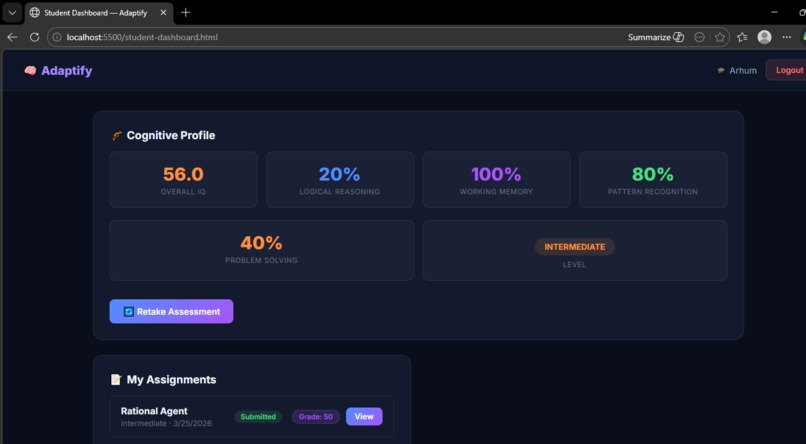This screenshot has width=806, height=444.
Task: Click the Rational Agent assignment title
Action: pos(154,411)
